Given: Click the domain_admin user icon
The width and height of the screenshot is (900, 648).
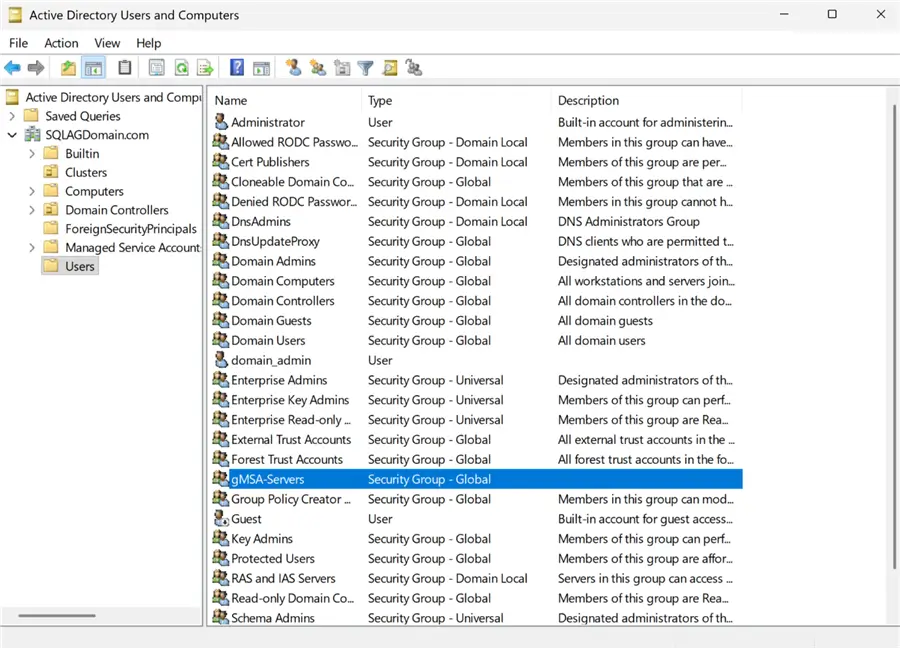Looking at the screenshot, I should 221,360.
